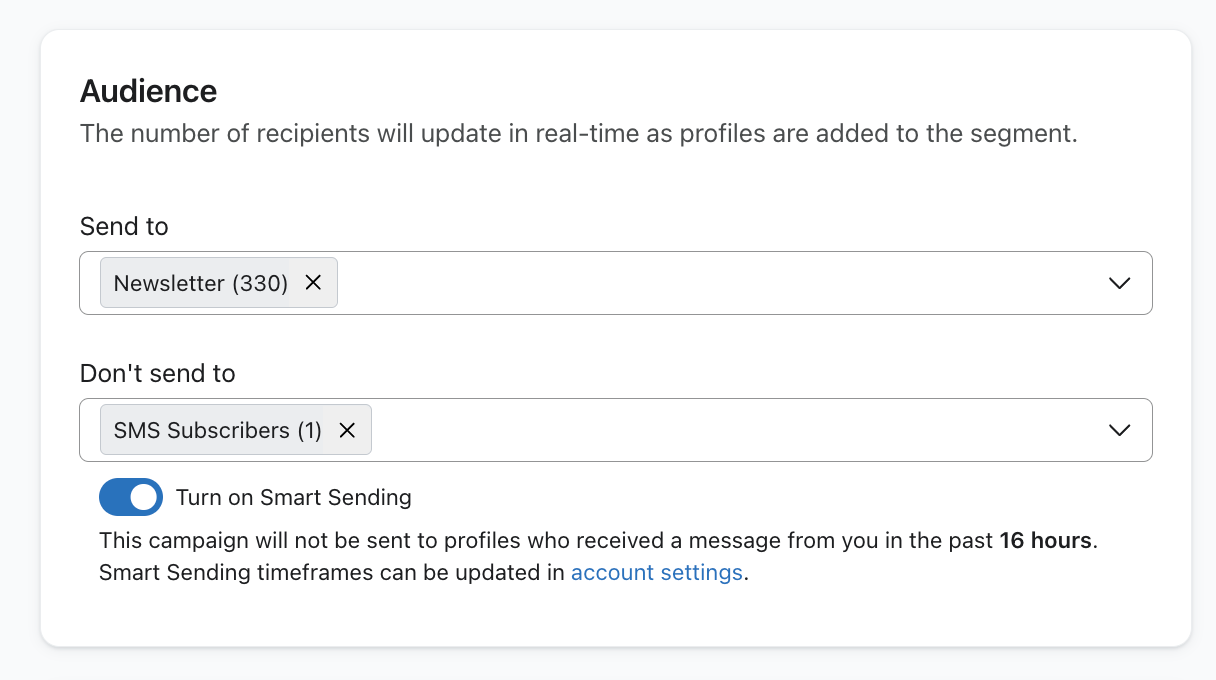Click the 'Turn on Smart Sending' label

click(293, 497)
